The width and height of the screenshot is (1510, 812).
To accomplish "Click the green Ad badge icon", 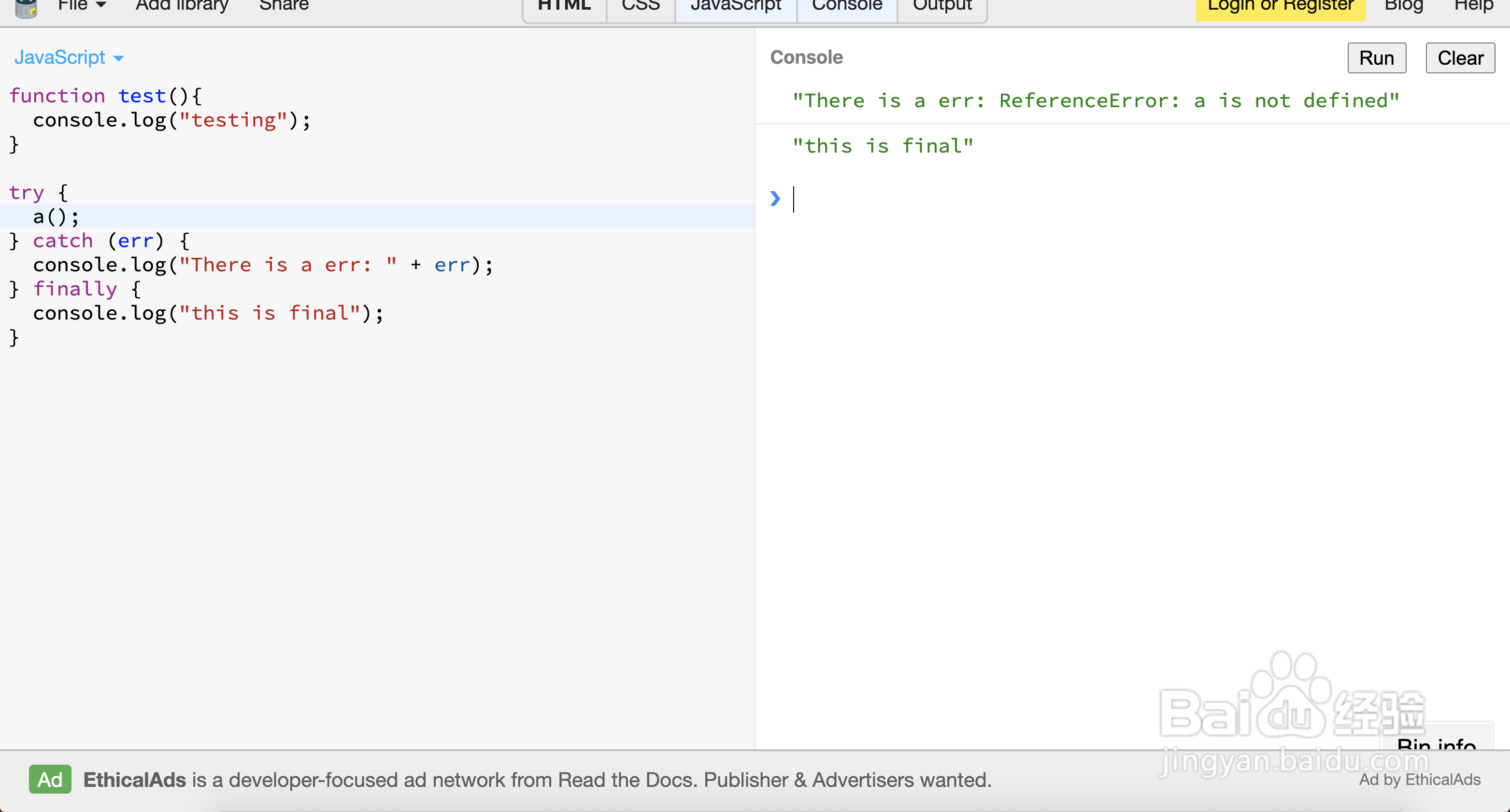I will [x=50, y=779].
